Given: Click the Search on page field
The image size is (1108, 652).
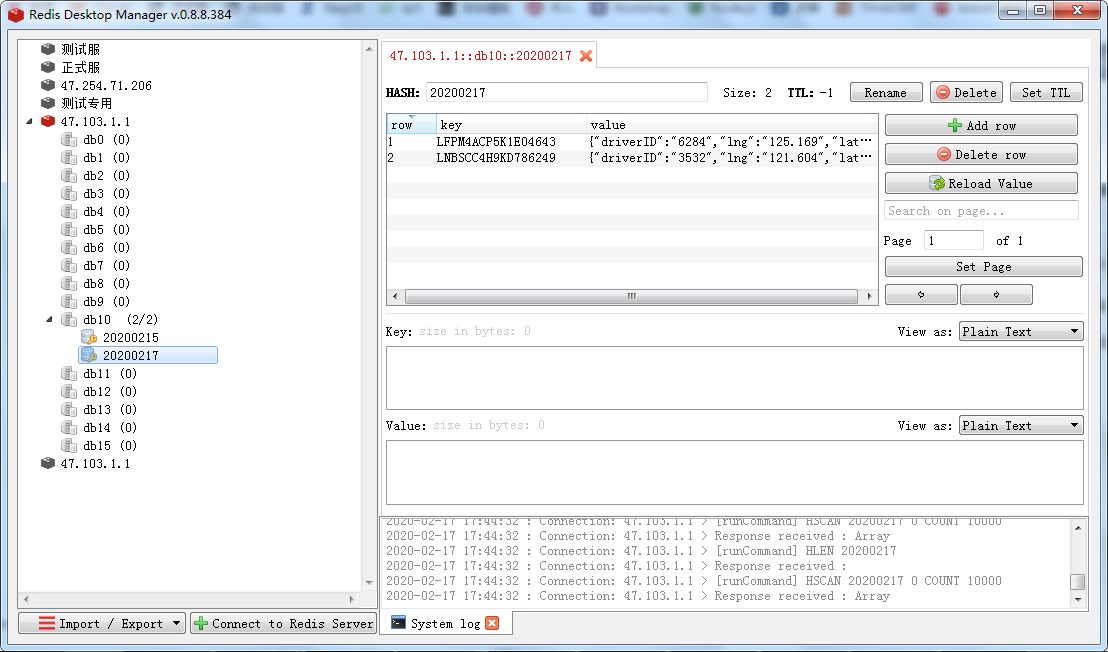Looking at the screenshot, I should [x=982, y=211].
